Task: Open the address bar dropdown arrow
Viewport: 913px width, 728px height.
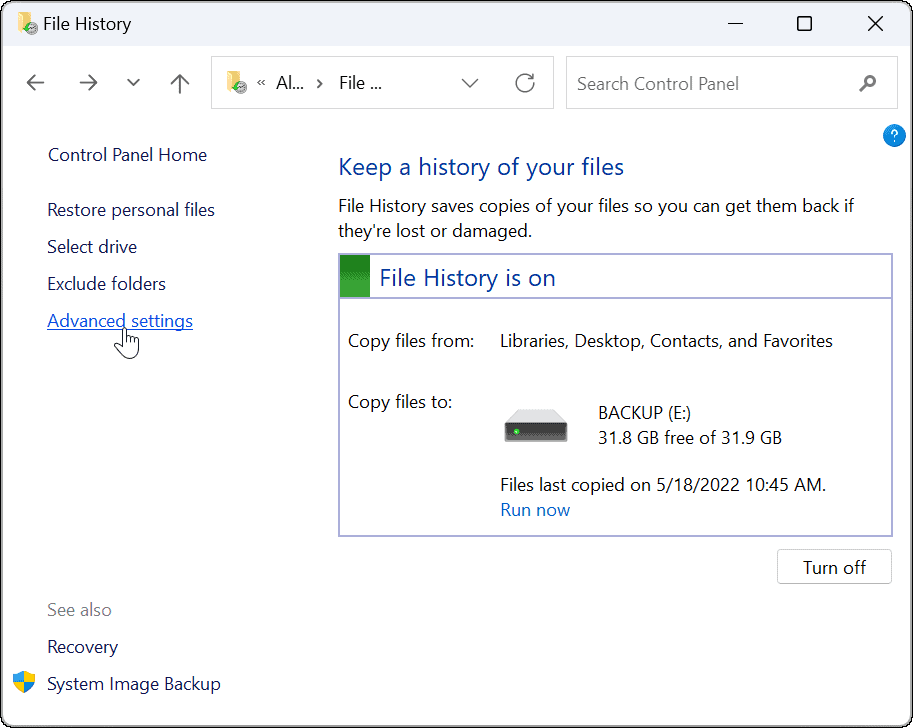Action: pos(469,83)
